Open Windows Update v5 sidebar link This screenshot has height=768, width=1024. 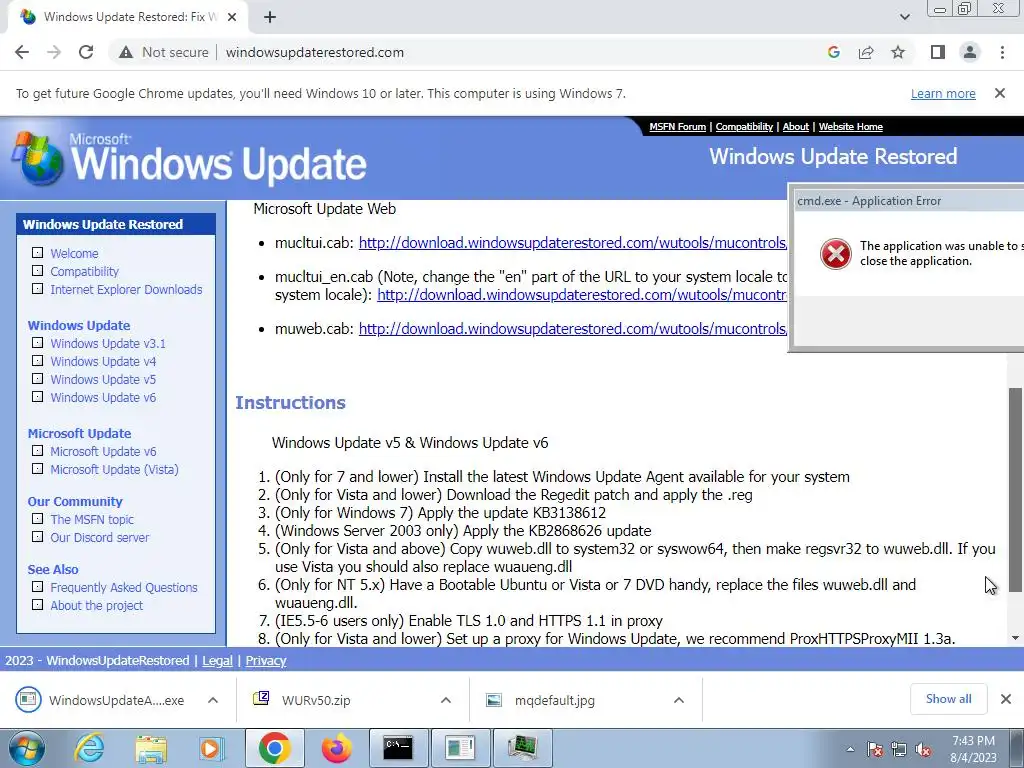click(x=103, y=379)
